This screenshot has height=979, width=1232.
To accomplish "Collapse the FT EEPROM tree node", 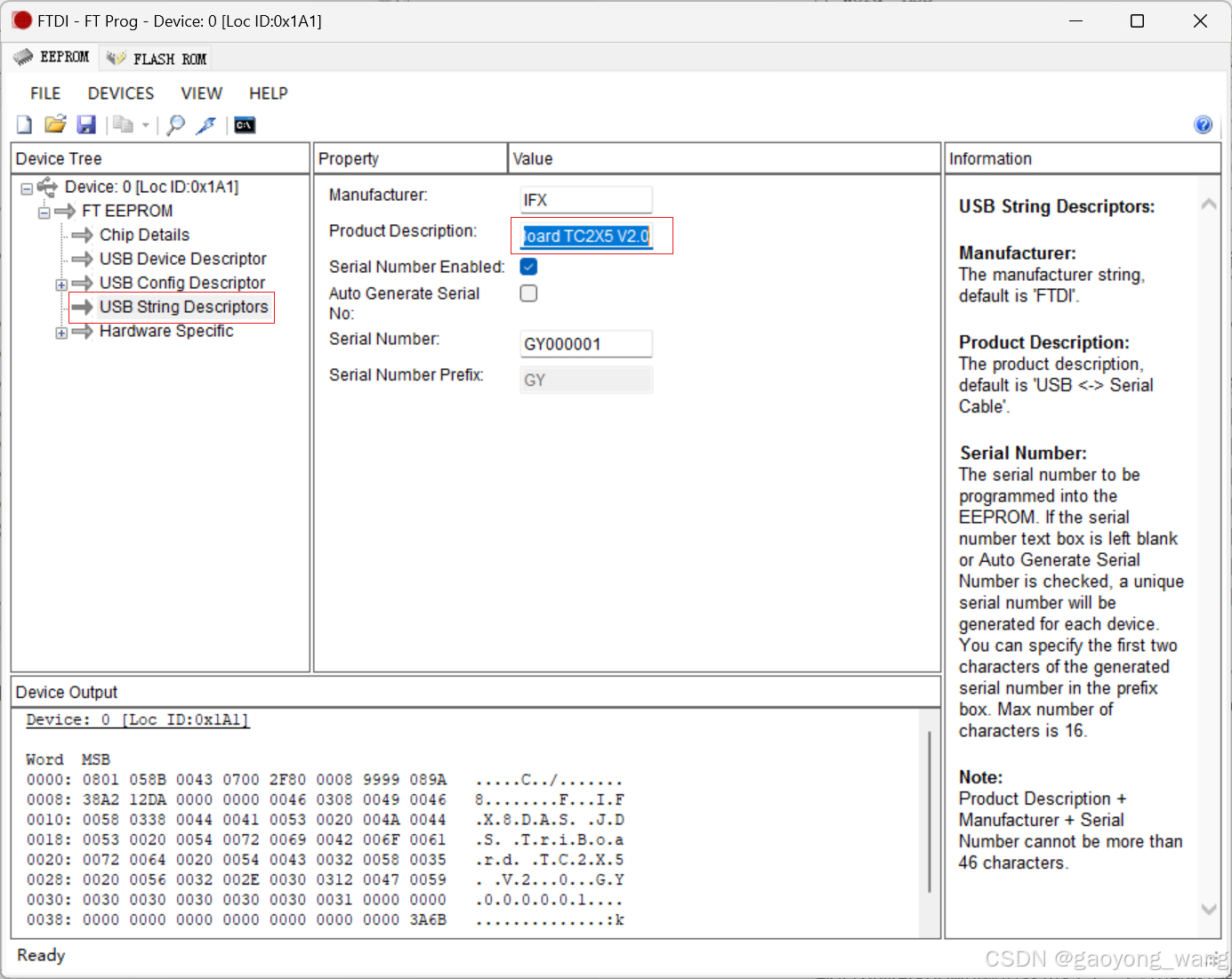I will (x=44, y=213).
